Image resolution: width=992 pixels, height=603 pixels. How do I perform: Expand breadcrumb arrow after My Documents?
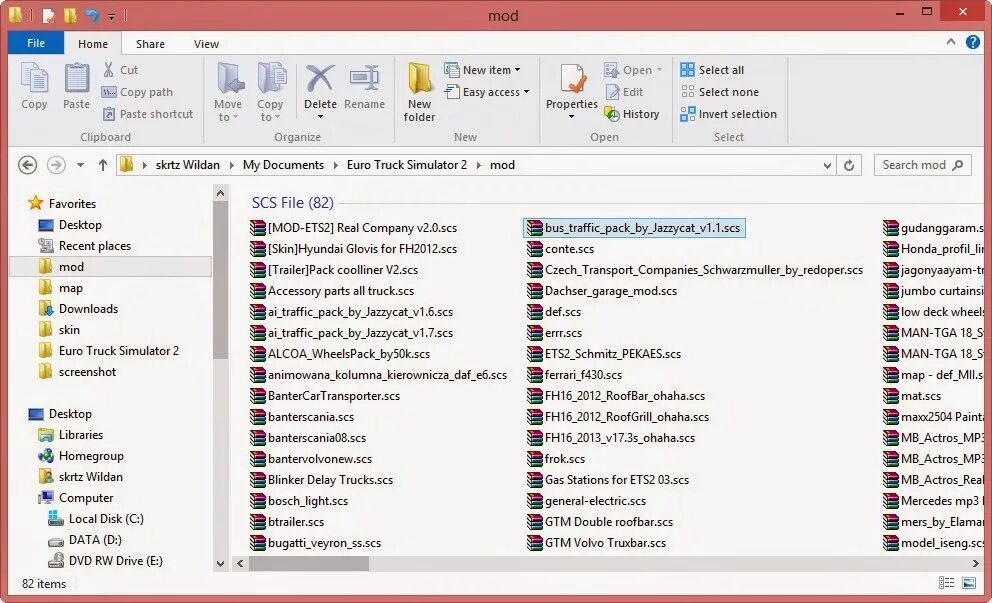tap(335, 165)
